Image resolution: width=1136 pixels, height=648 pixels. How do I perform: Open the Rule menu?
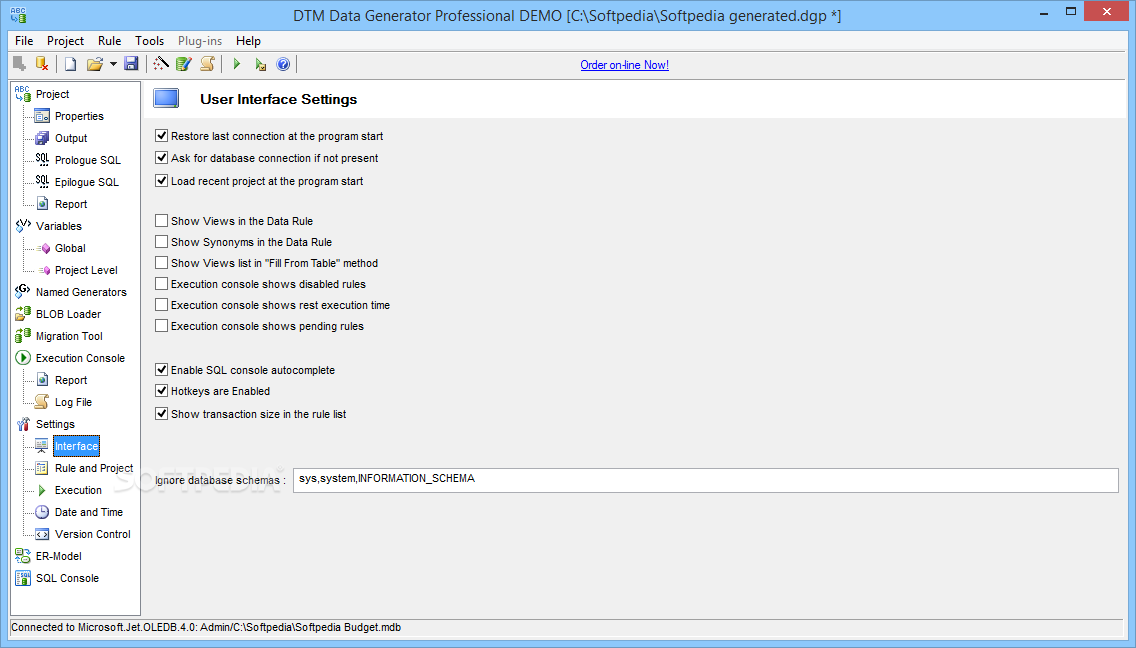click(x=109, y=41)
